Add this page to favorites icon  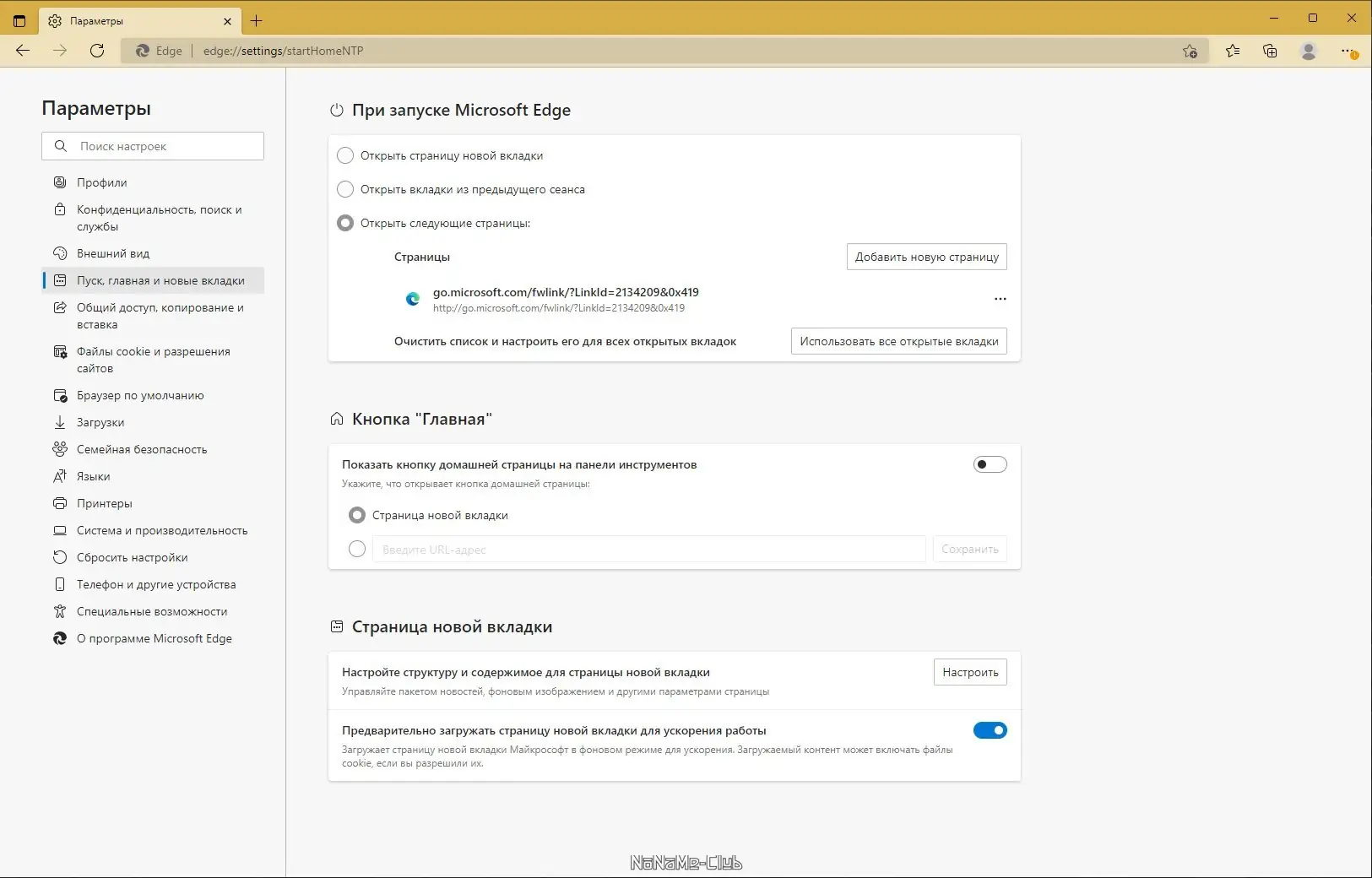click(x=1190, y=51)
